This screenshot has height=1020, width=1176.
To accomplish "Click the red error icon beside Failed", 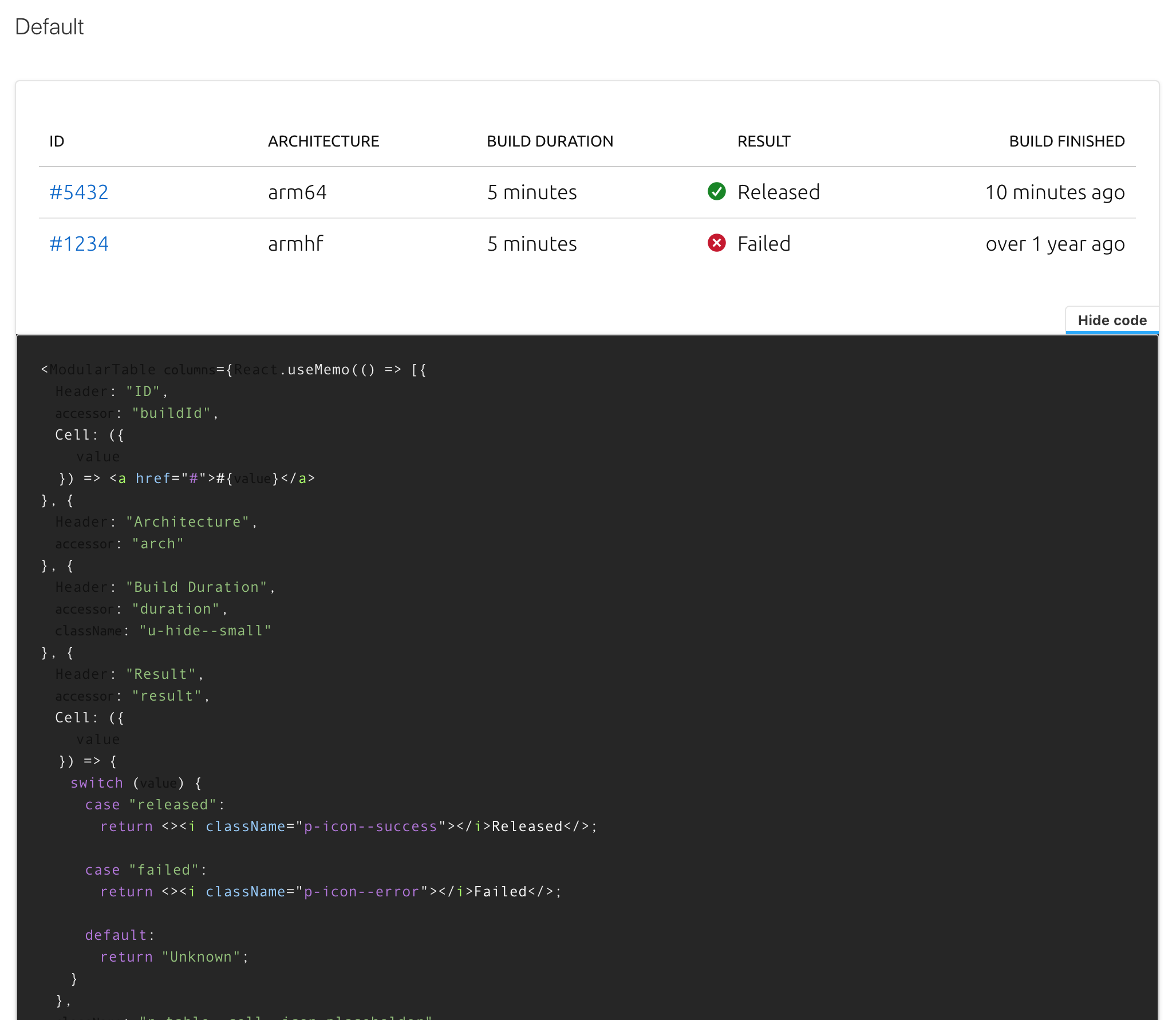I will point(717,243).
